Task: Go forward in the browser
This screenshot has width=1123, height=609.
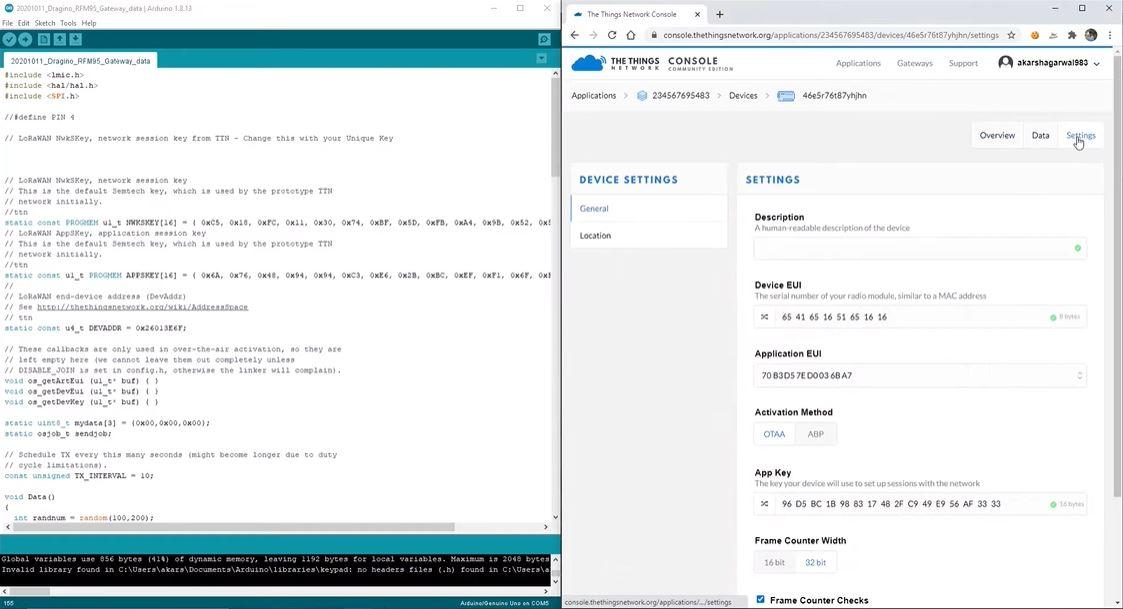Action: [593, 35]
